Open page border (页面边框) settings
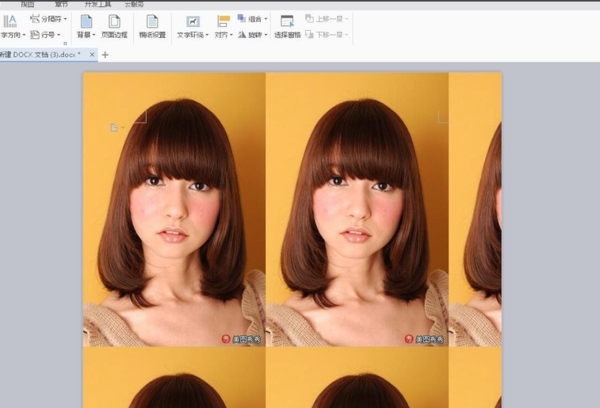Screen dimensions: 600x408 click(114, 21)
